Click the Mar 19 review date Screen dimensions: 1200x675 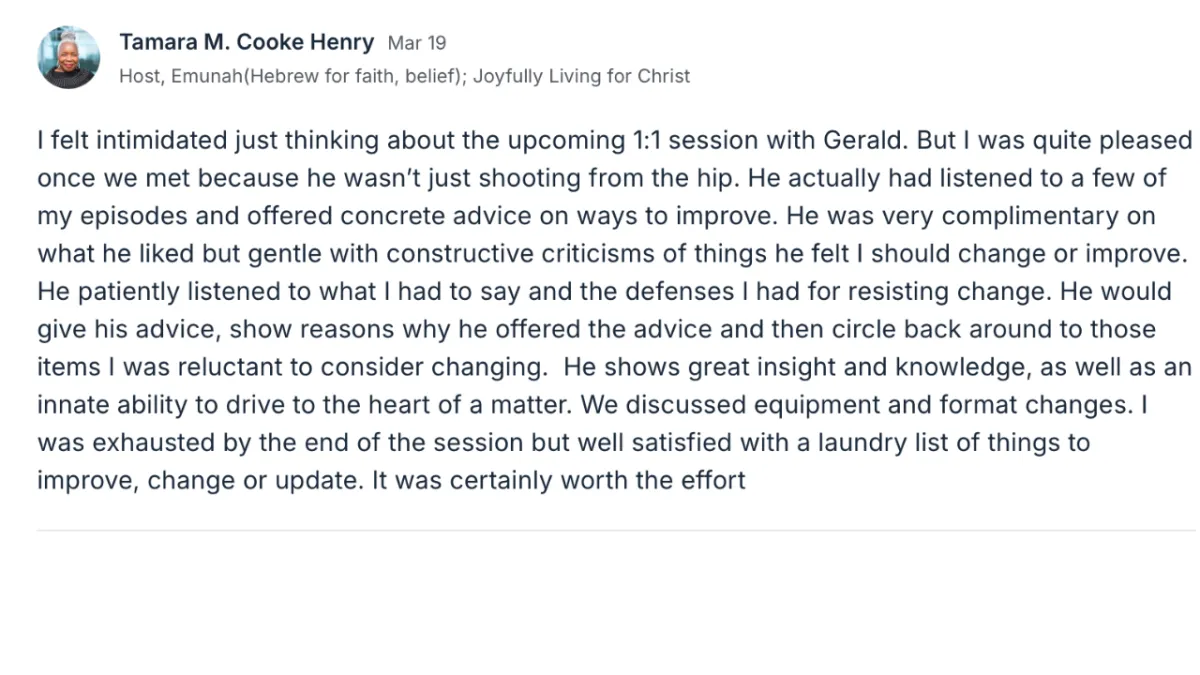(417, 44)
